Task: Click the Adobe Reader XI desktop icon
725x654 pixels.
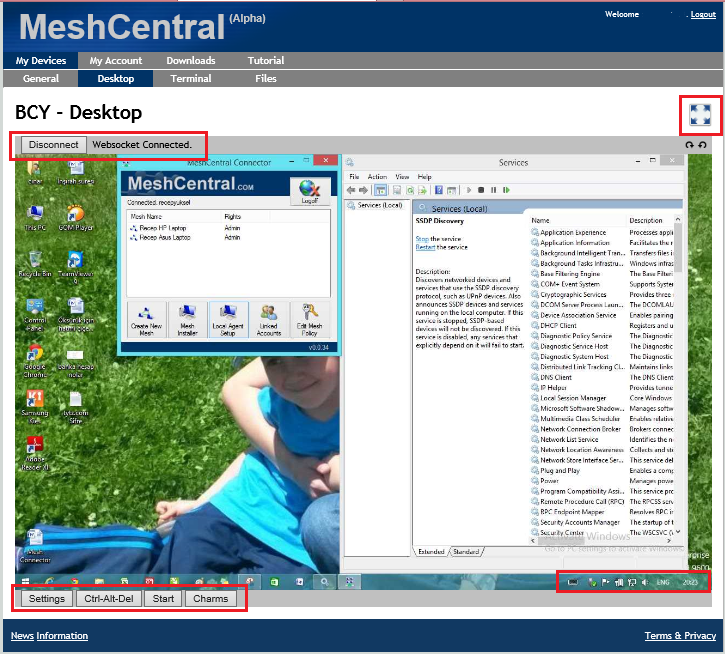Action: pos(35,454)
